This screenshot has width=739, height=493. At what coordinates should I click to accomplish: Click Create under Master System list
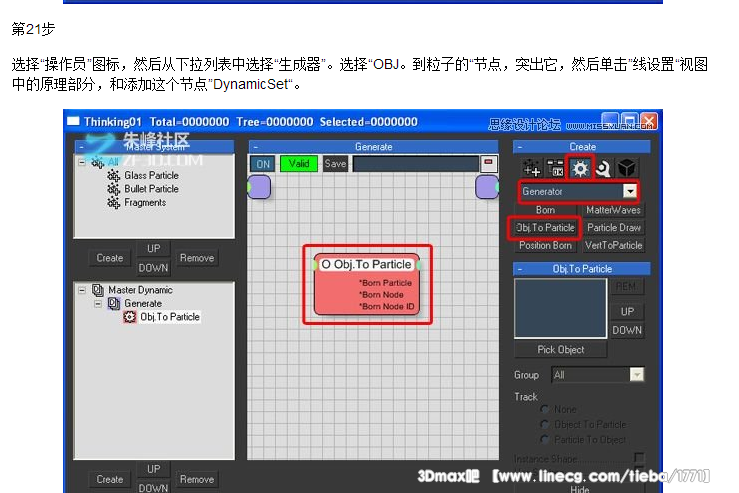tap(110, 258)
